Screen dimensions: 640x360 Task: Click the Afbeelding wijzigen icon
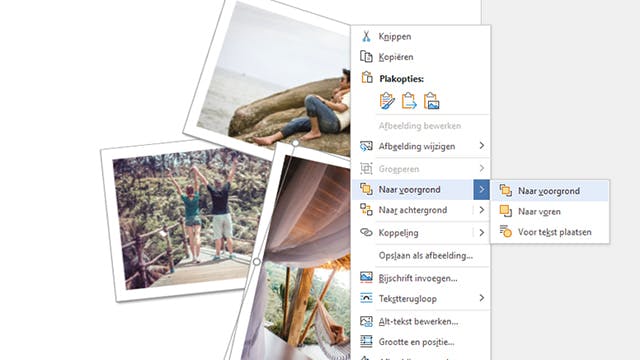click(x=366, y=146)
